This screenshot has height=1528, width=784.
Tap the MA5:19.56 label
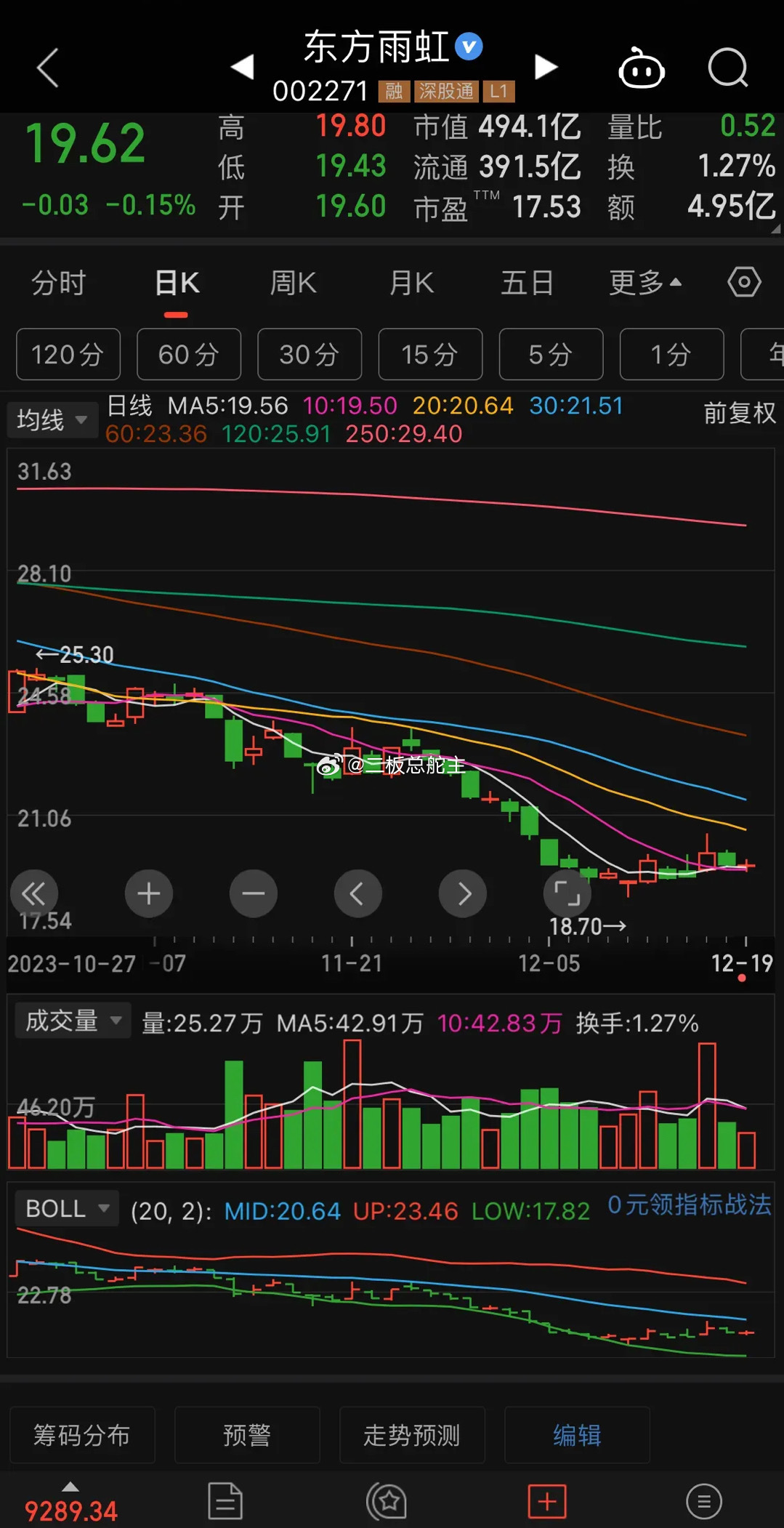[x=227, y=406]
